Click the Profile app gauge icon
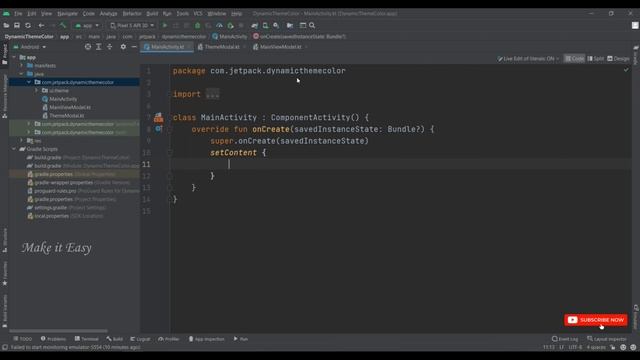 coord(219,25)
